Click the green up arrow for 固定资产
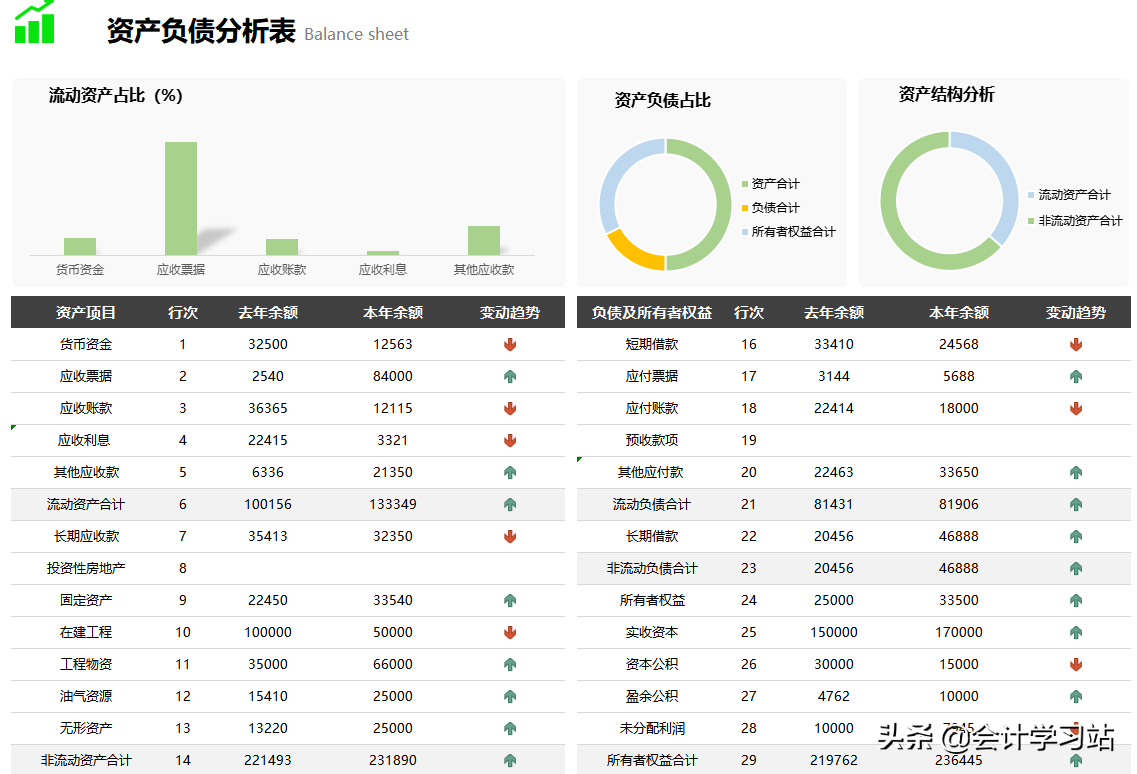Screen dimensions: 1137x774 pos(510,600)
